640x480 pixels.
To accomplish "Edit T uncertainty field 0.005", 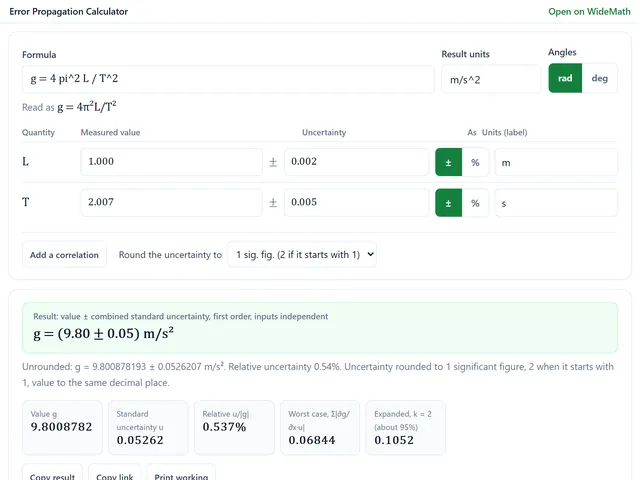I will pyautogui.click(x=356, y=202).
